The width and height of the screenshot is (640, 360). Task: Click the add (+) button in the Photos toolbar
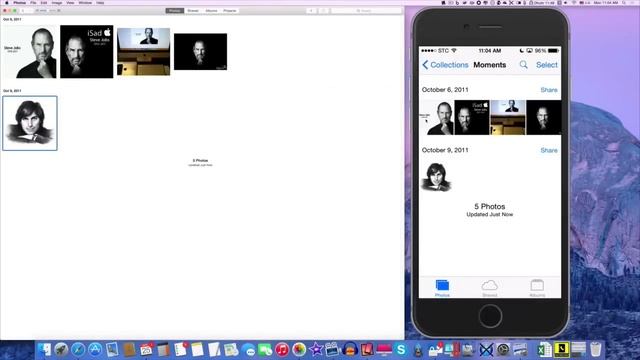311,11
